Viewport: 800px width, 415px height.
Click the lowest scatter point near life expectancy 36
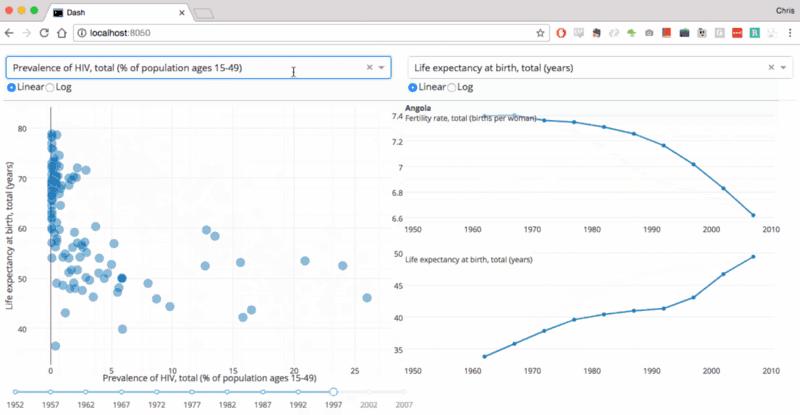pyautogui.click(x=55, y=346)
